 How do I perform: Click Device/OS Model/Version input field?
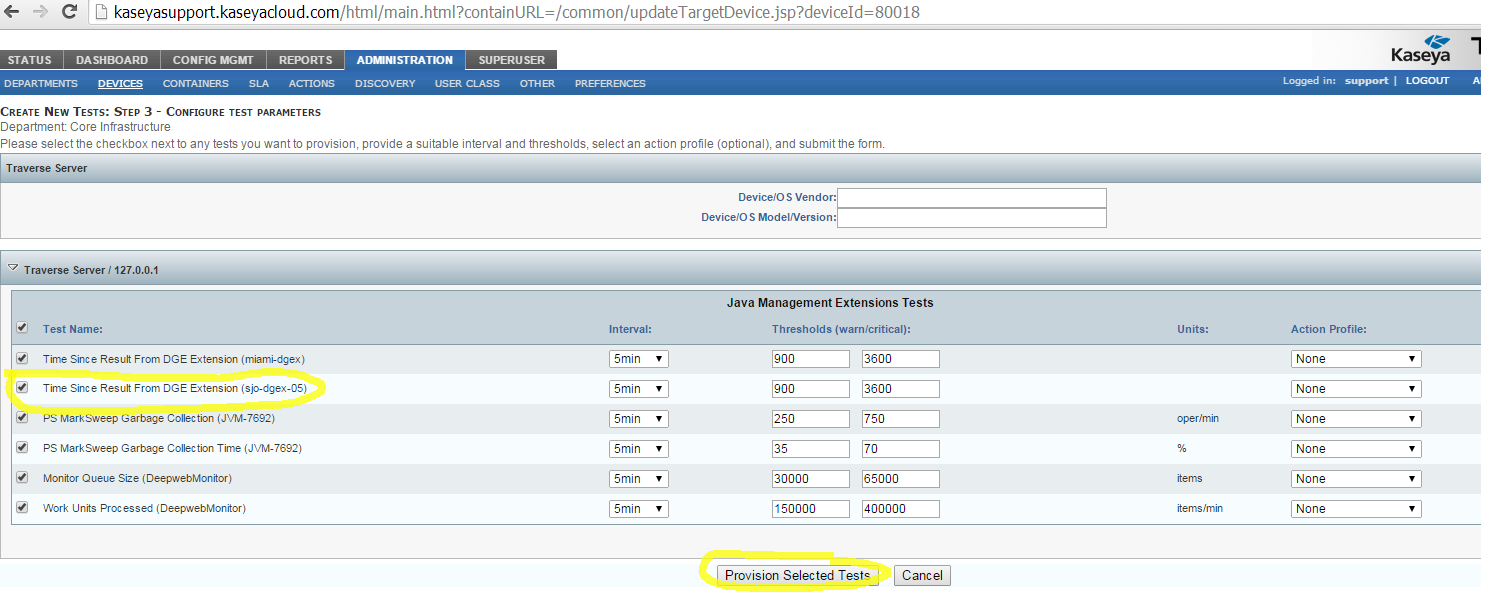pos(972,218)
